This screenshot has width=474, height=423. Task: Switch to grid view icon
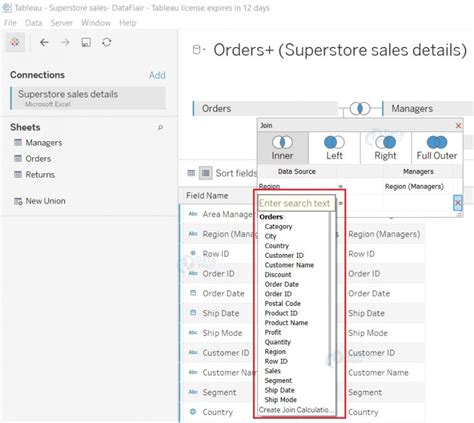tap(191, 173)
